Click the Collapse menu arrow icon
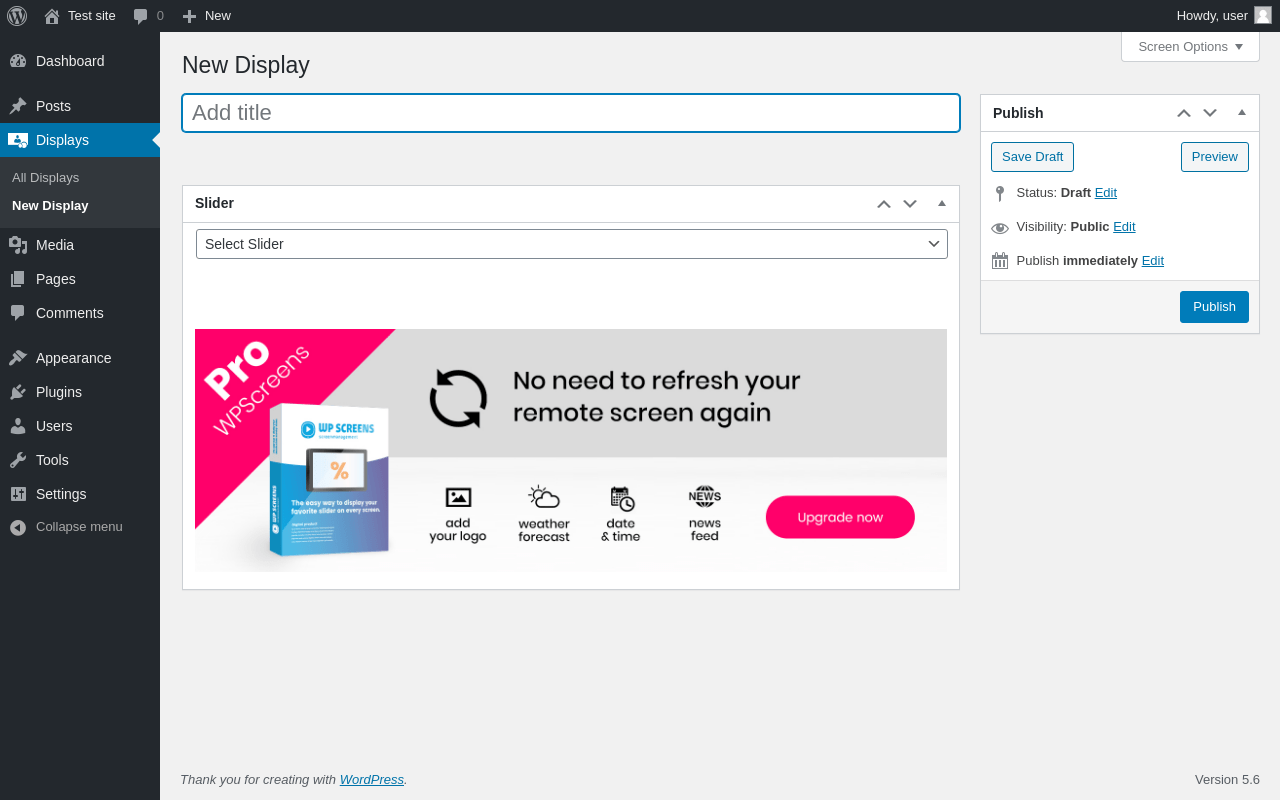1280x800 pixels. click(18, 527)
